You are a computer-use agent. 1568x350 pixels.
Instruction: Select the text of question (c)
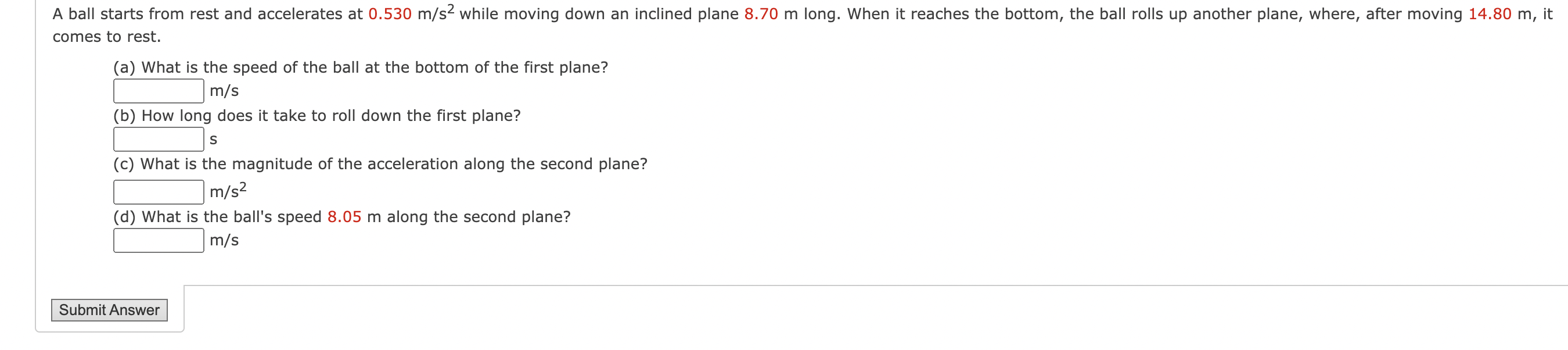point(380,163)
